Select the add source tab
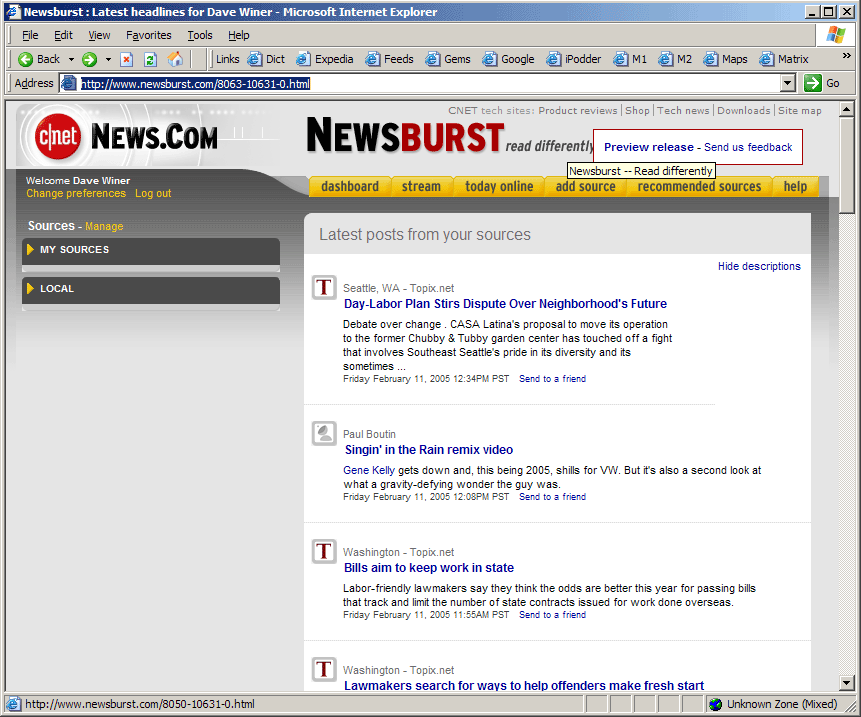This screenshot has width=861, height=717. click(x=585, y=187)
